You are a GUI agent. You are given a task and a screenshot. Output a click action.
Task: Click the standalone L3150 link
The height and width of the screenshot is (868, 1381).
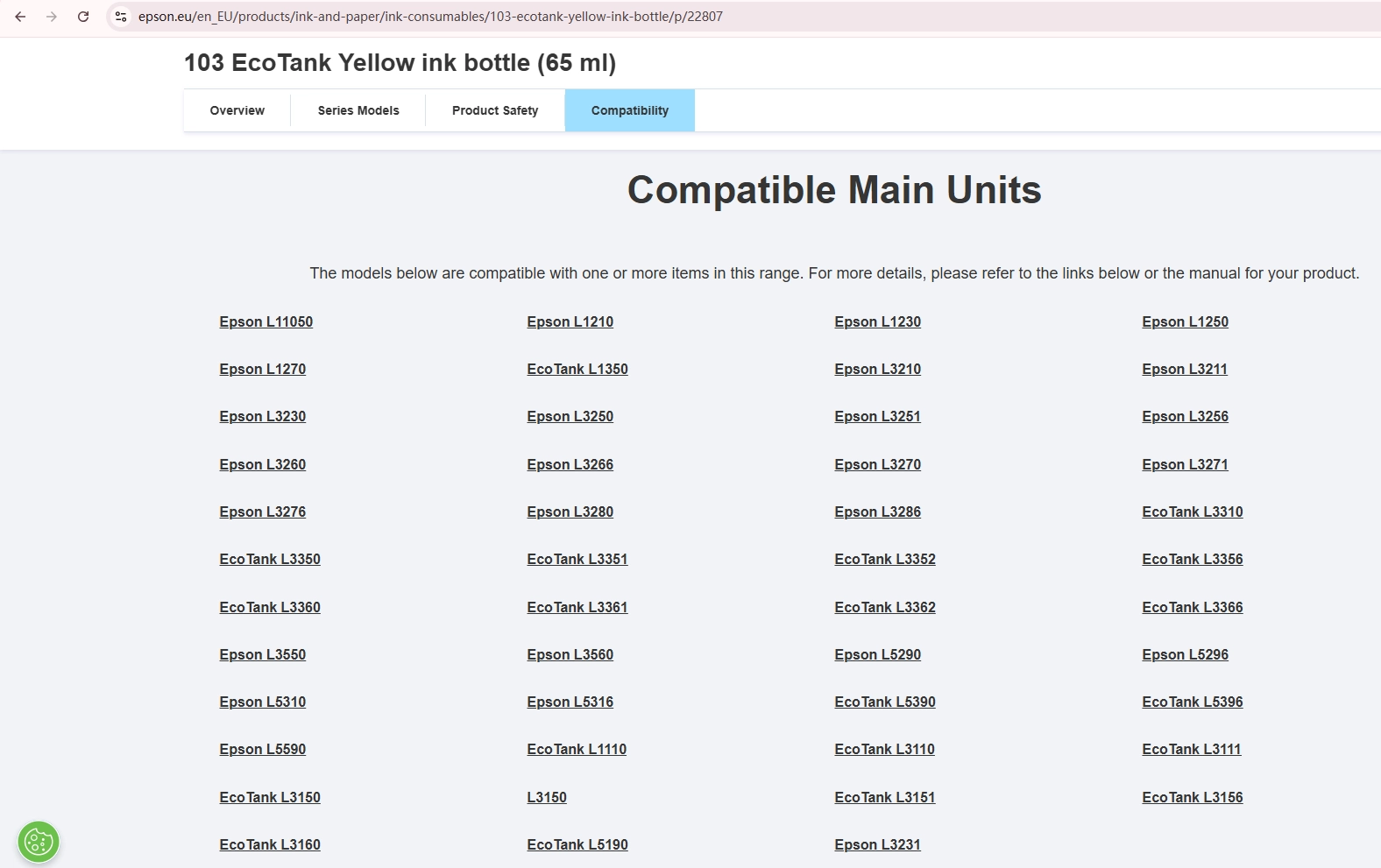547,797
